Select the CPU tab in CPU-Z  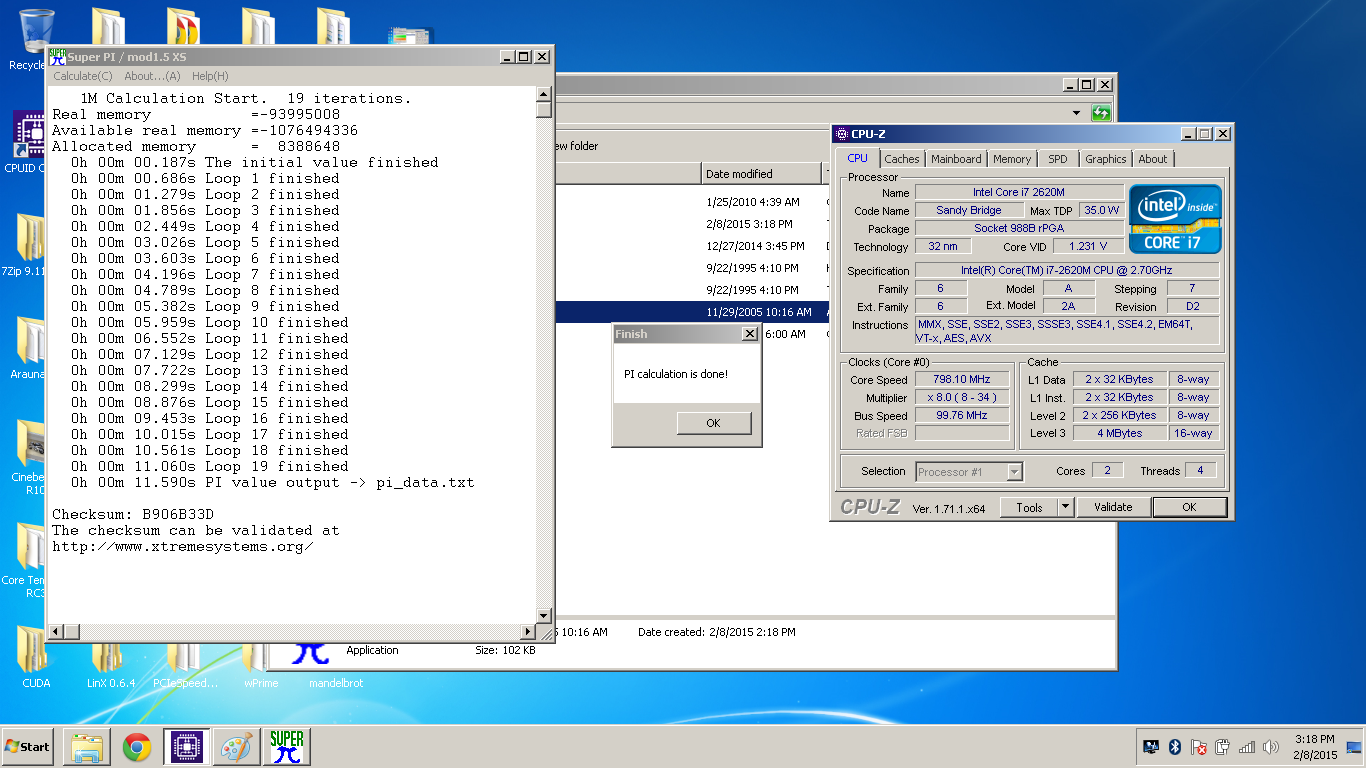(x=858, y=158)
